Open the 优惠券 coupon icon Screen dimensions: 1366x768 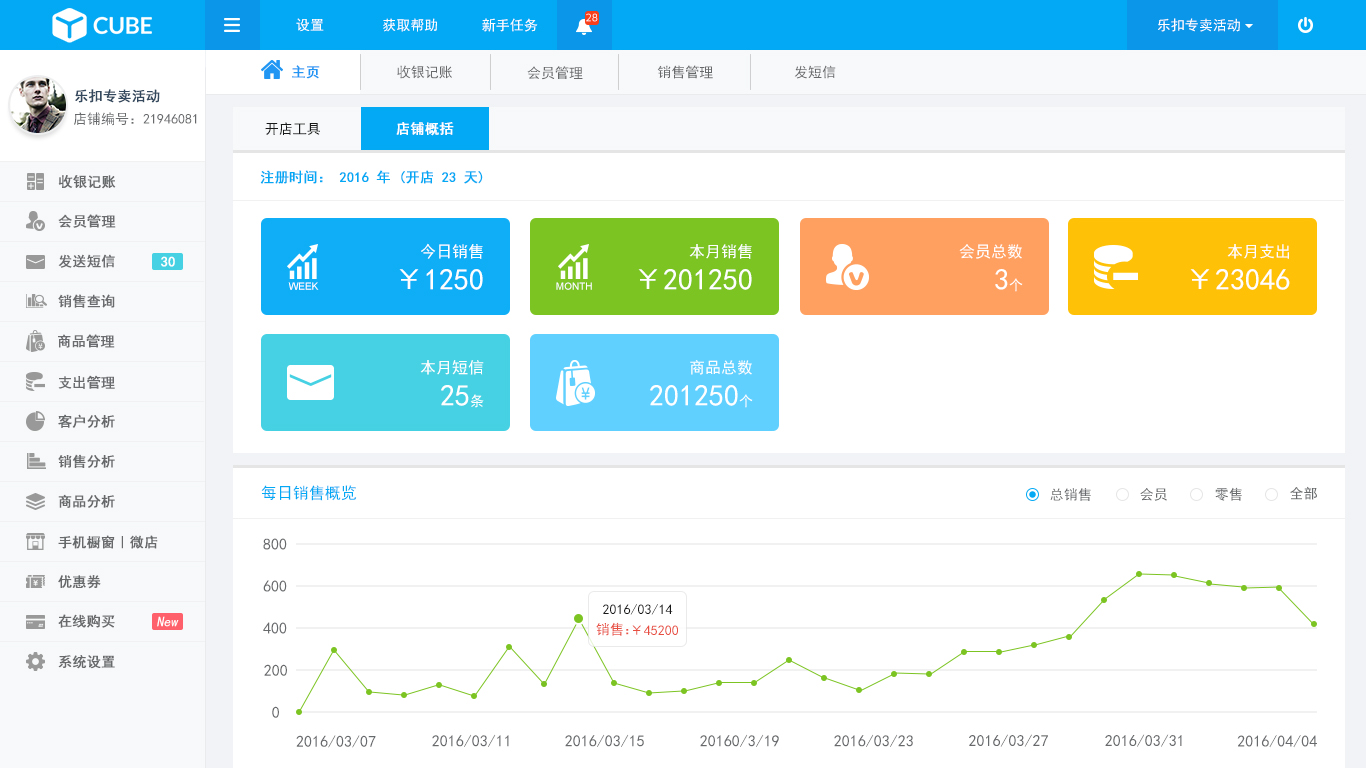pos(35,581)
